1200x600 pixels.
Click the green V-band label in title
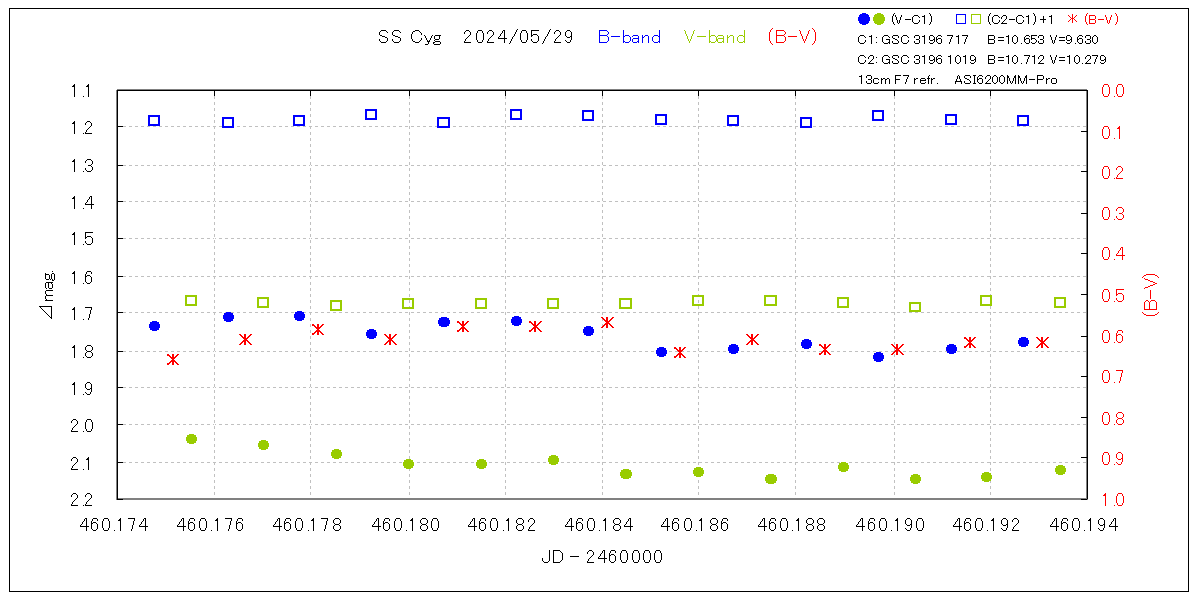(714, 37)
